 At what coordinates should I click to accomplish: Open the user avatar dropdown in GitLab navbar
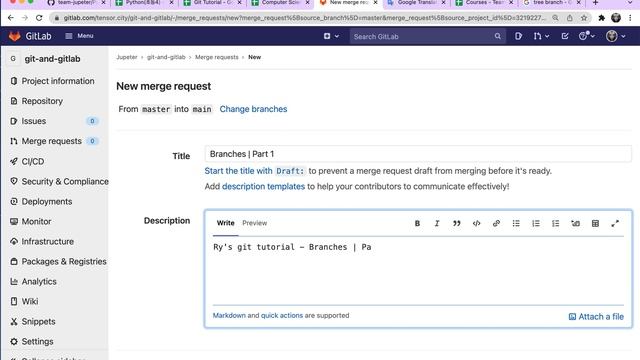pyautogui.click(x=616, y=36)
